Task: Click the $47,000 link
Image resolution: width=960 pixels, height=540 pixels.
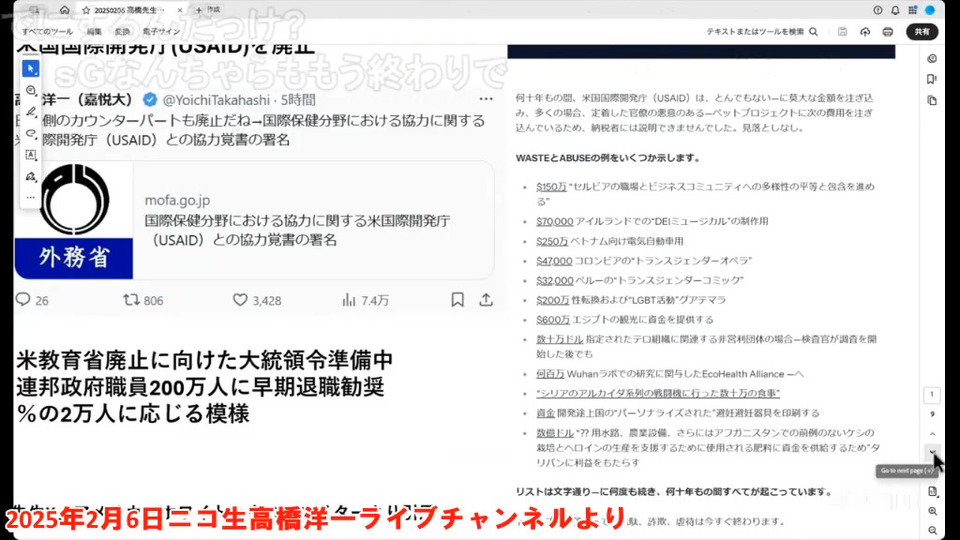Action: pyautogui.click(x=554, y=261)
